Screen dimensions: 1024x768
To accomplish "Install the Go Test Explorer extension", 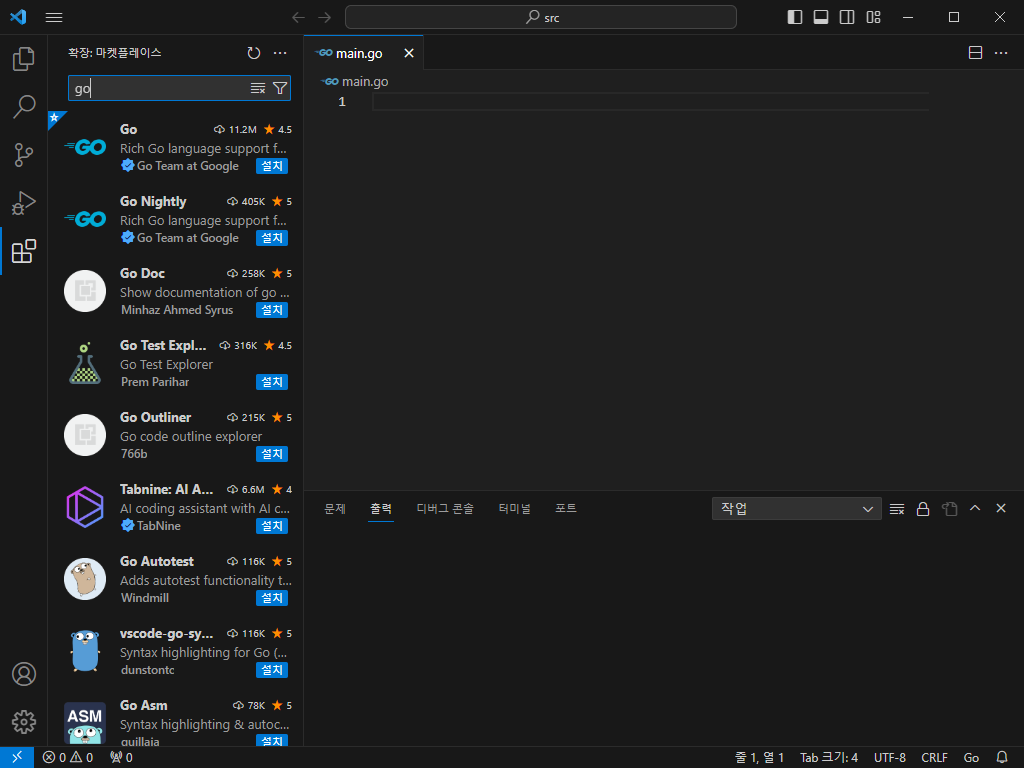I will coord(272,382).
